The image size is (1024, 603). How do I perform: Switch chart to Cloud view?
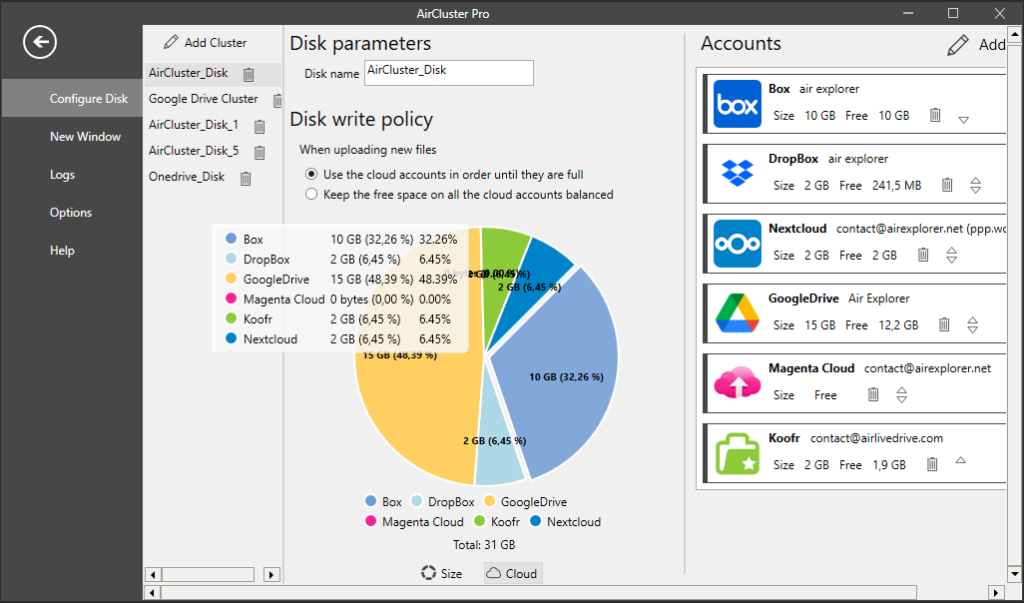[513, 574]
